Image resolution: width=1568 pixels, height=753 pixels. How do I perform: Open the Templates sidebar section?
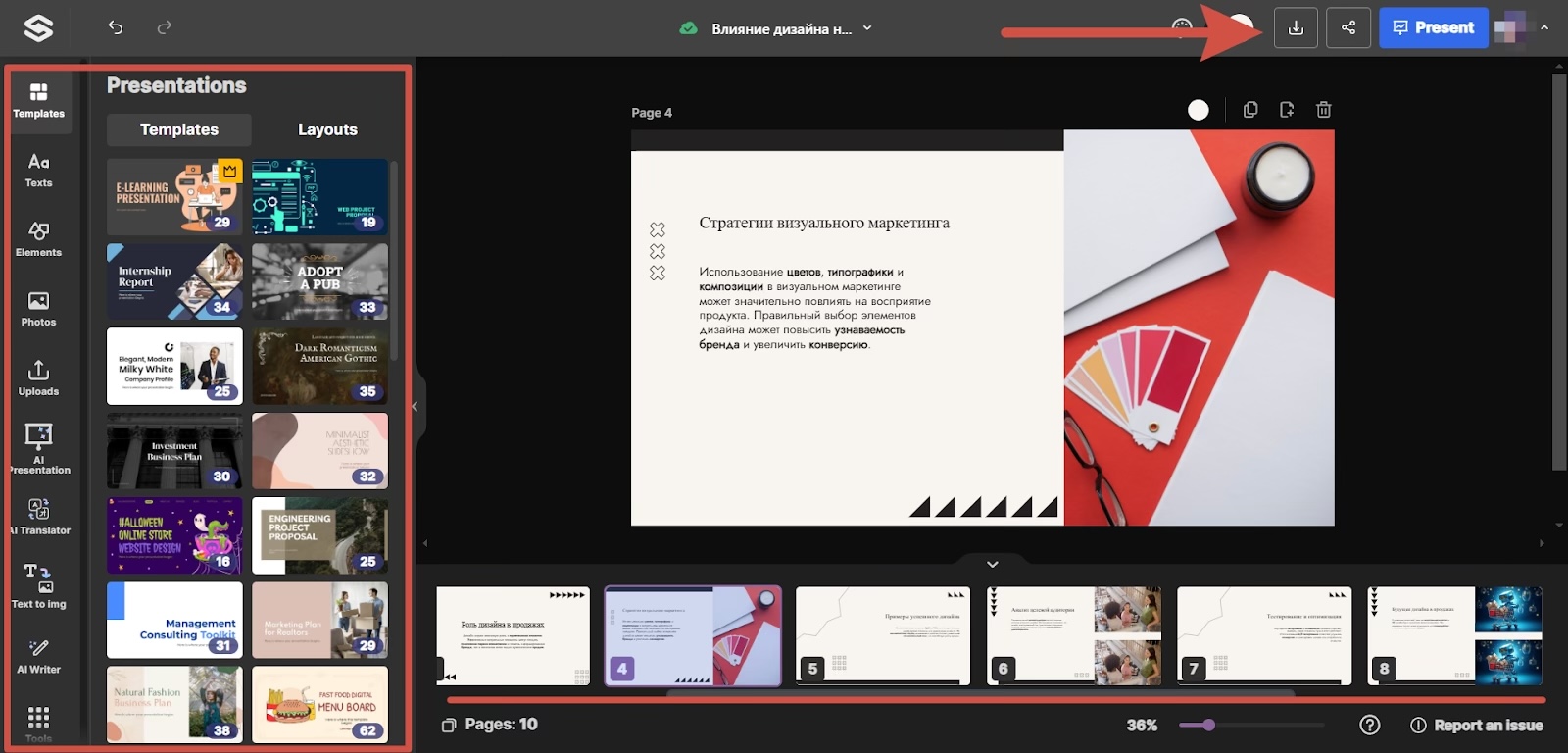(x=39, y=100)
